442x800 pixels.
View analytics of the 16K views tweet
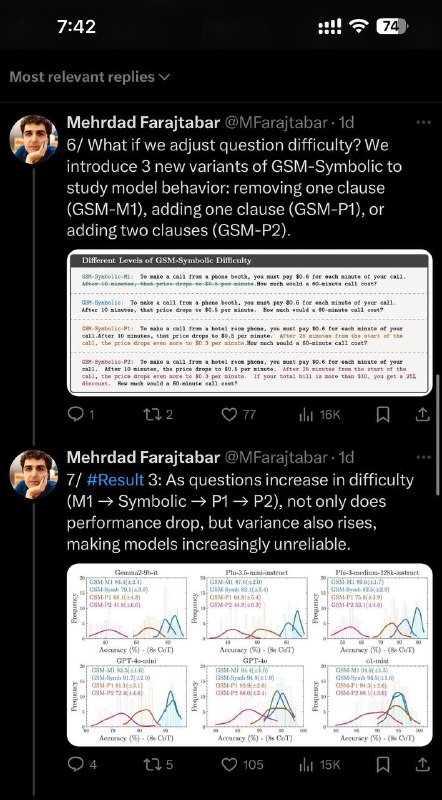[320, 415]
